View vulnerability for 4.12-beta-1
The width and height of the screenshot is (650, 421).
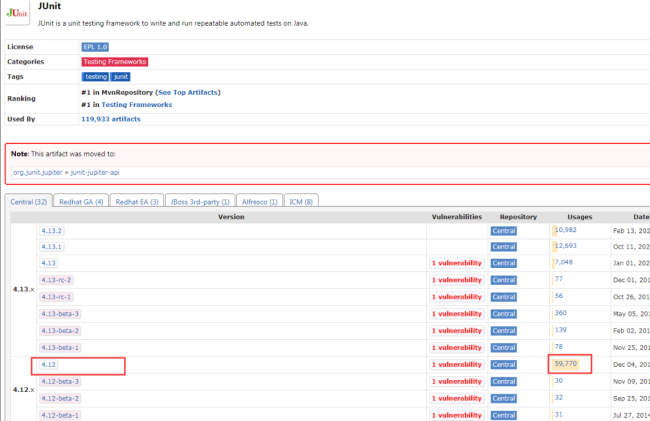pyautogui.click(x=457, y=415)
